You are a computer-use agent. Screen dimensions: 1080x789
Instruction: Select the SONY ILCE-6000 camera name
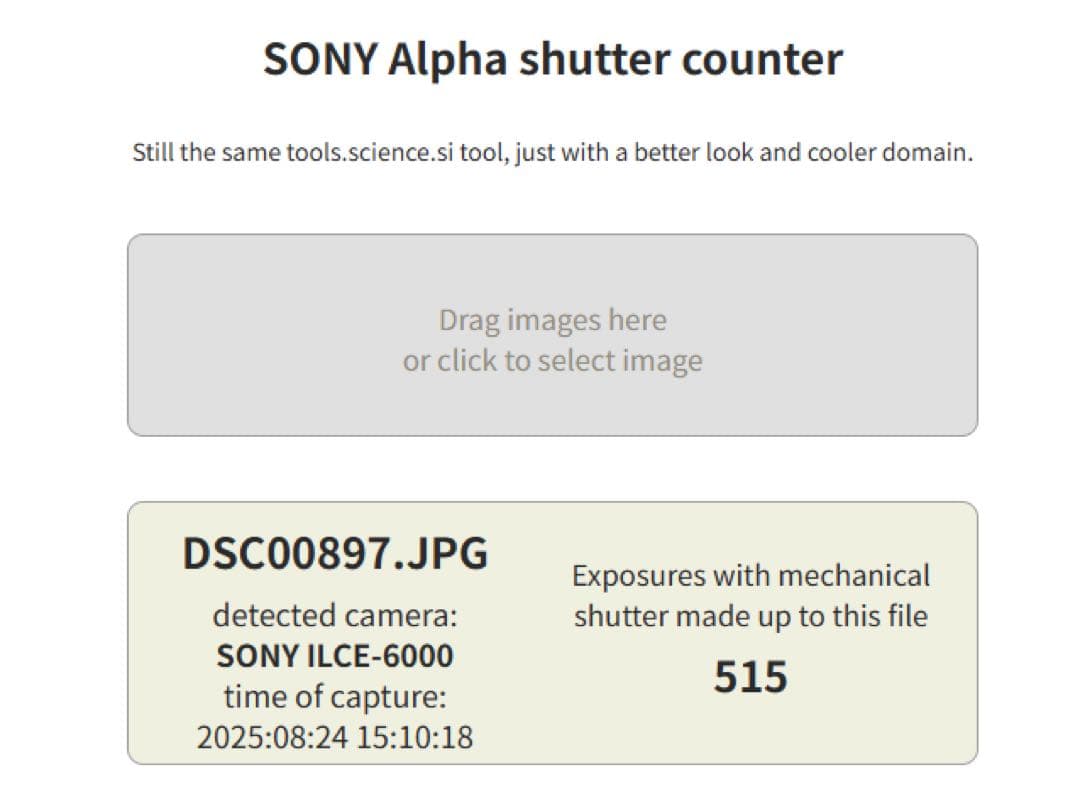pos(335,655)
